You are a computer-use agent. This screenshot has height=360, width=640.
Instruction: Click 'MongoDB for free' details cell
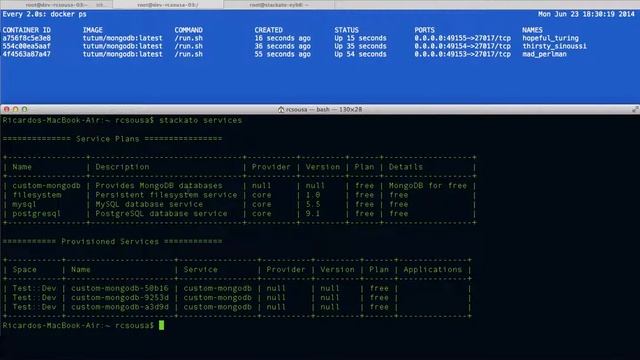428,186
